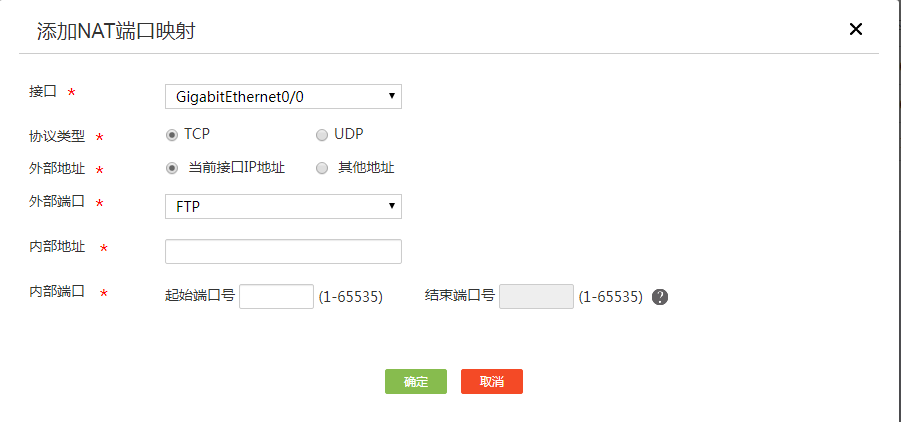
Task: Select the TCP protocol radio button
Action: pos(172,134)
